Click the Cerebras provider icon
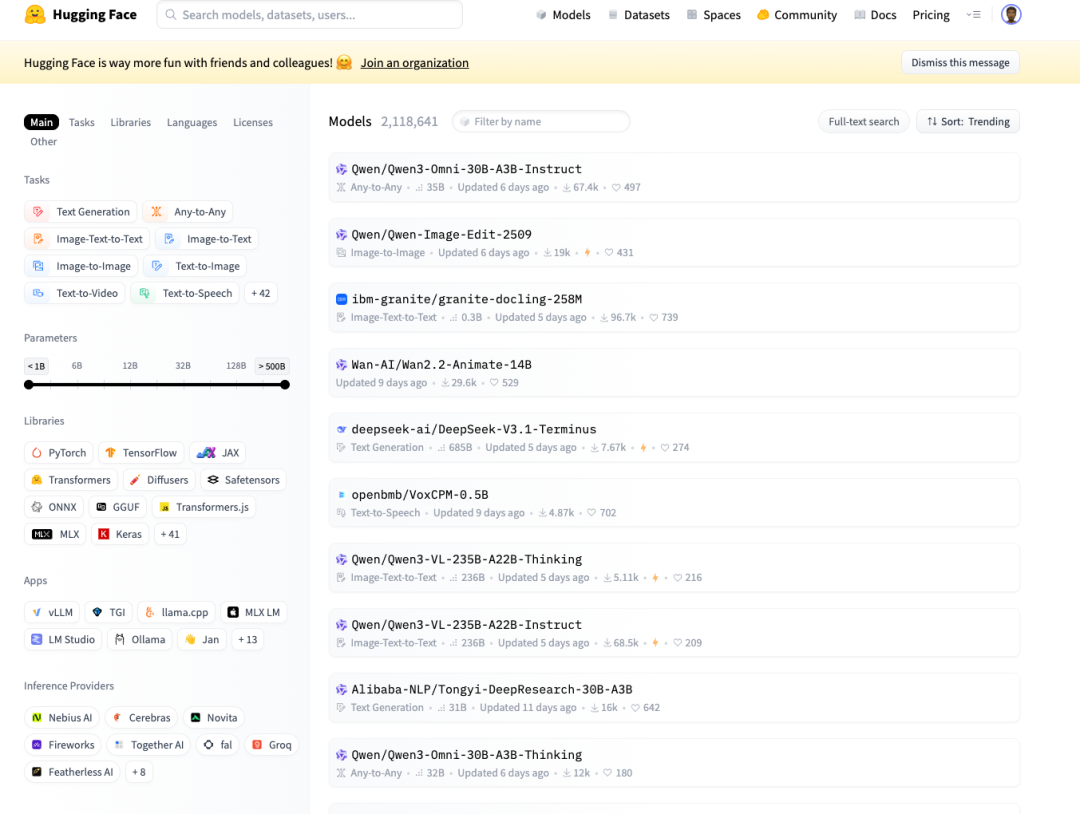 (x=117, y=718)
